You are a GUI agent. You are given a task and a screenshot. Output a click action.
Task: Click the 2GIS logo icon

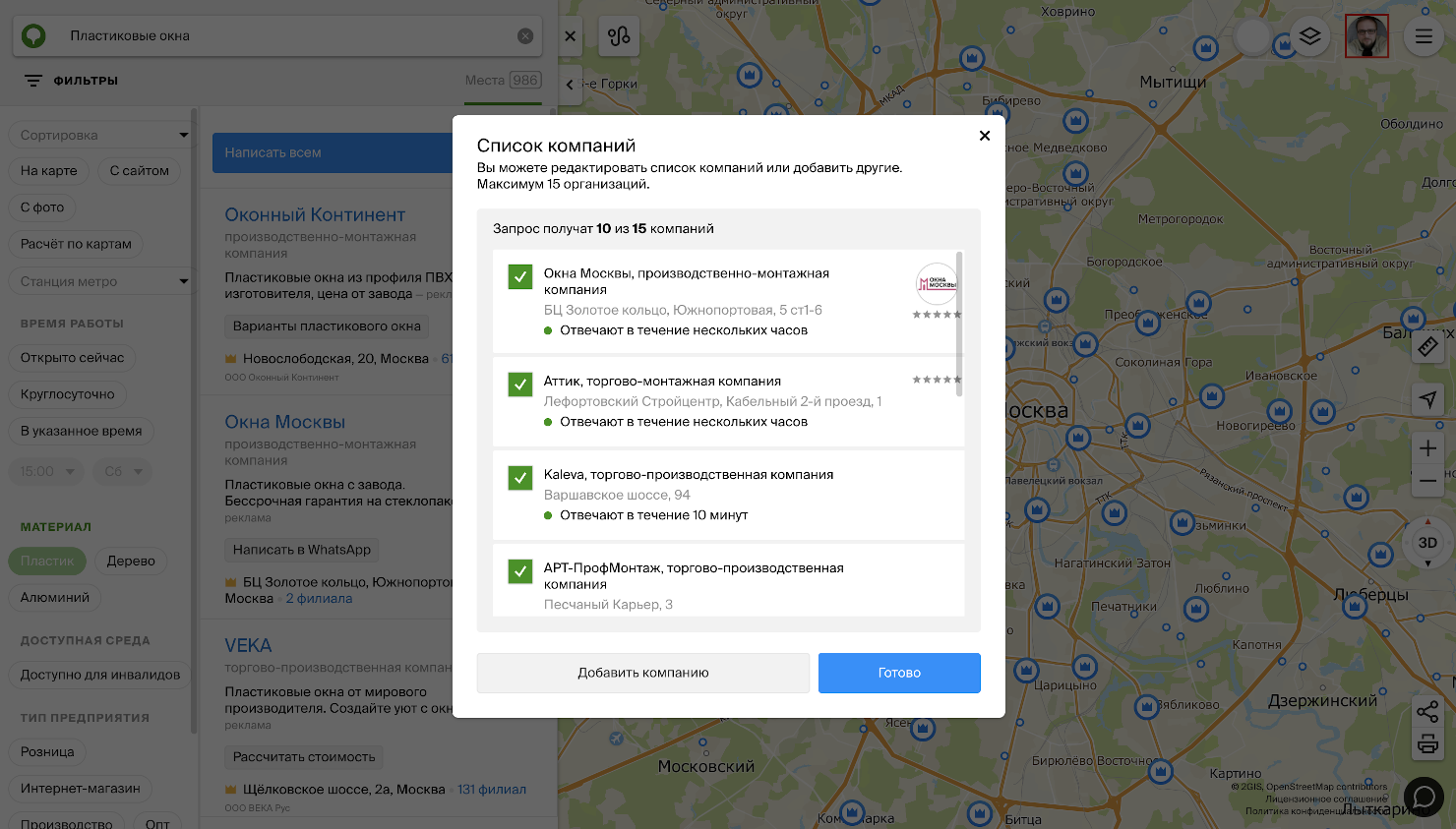click(34, 35)
